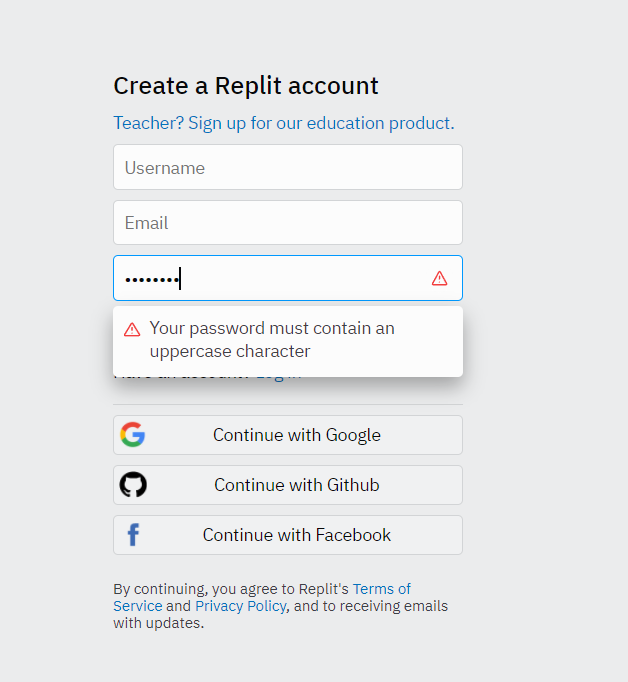Image resolution: width=628 pixels, height=682 pixels.
Task: Focus the Username input field
Action: [287, 168]
